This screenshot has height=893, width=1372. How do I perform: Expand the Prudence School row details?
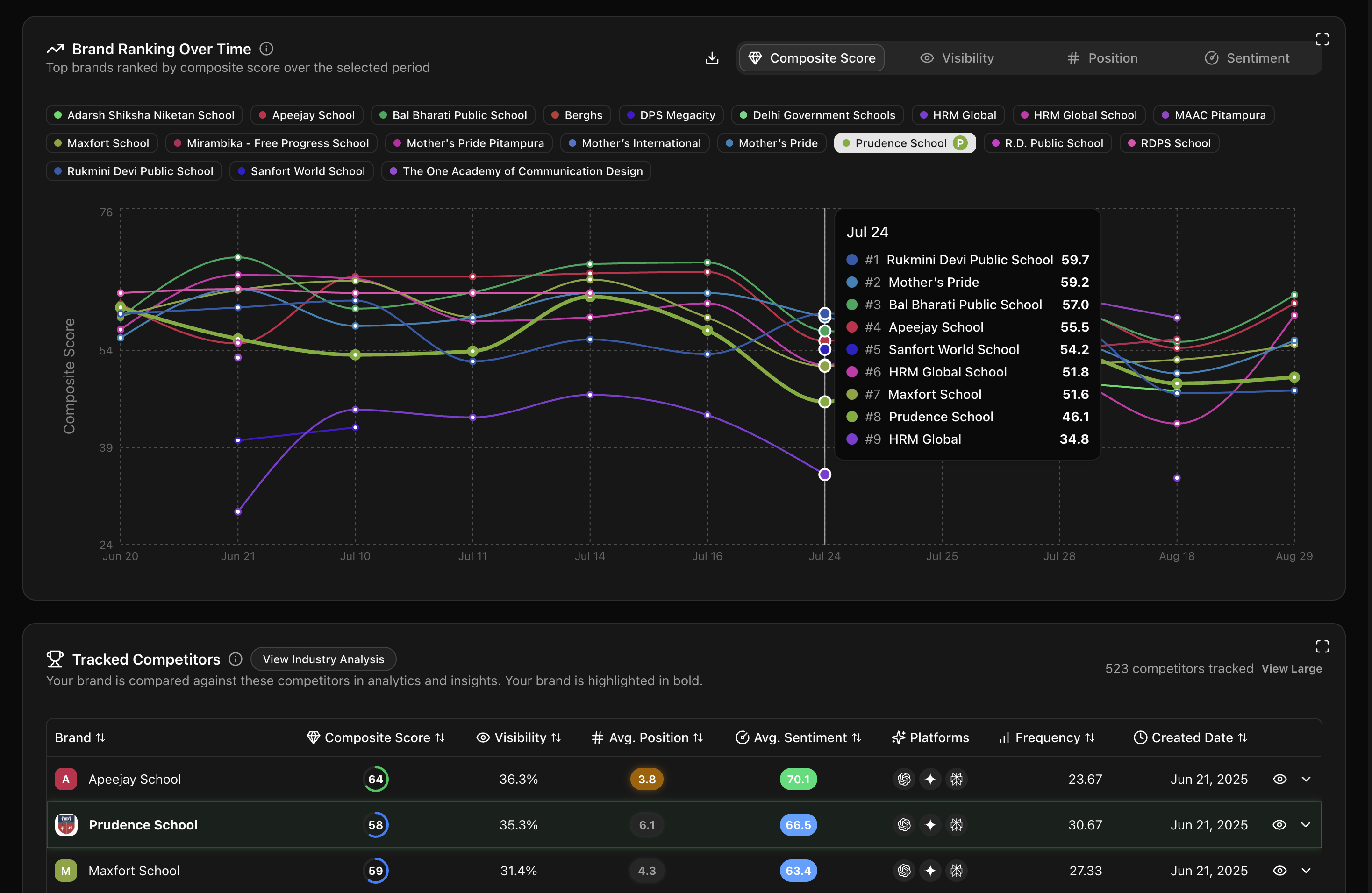click(1306, 825)
